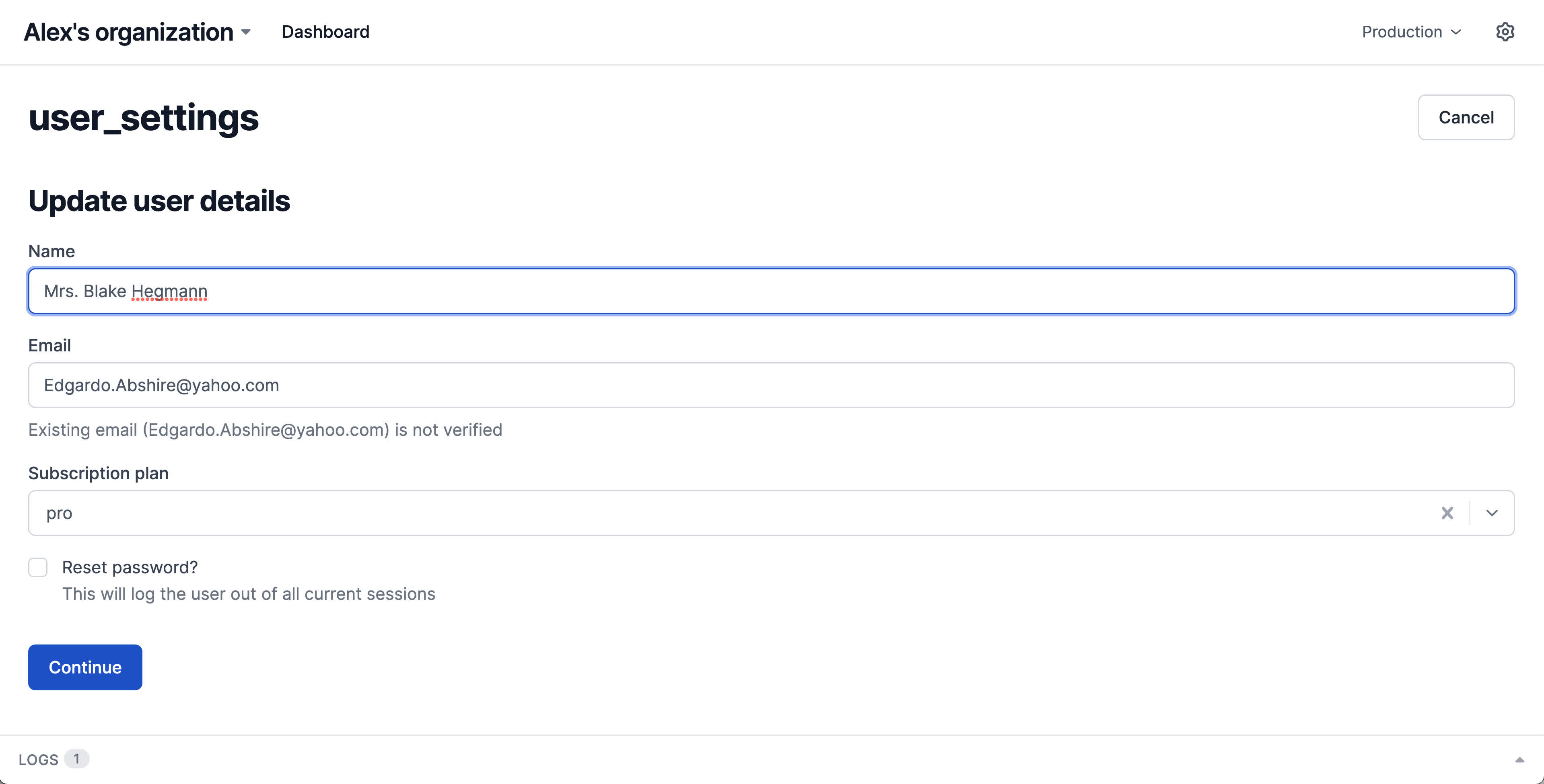The image size is (1544, 784).
Task: Click the "Name" field label
Action: (51, 252)
